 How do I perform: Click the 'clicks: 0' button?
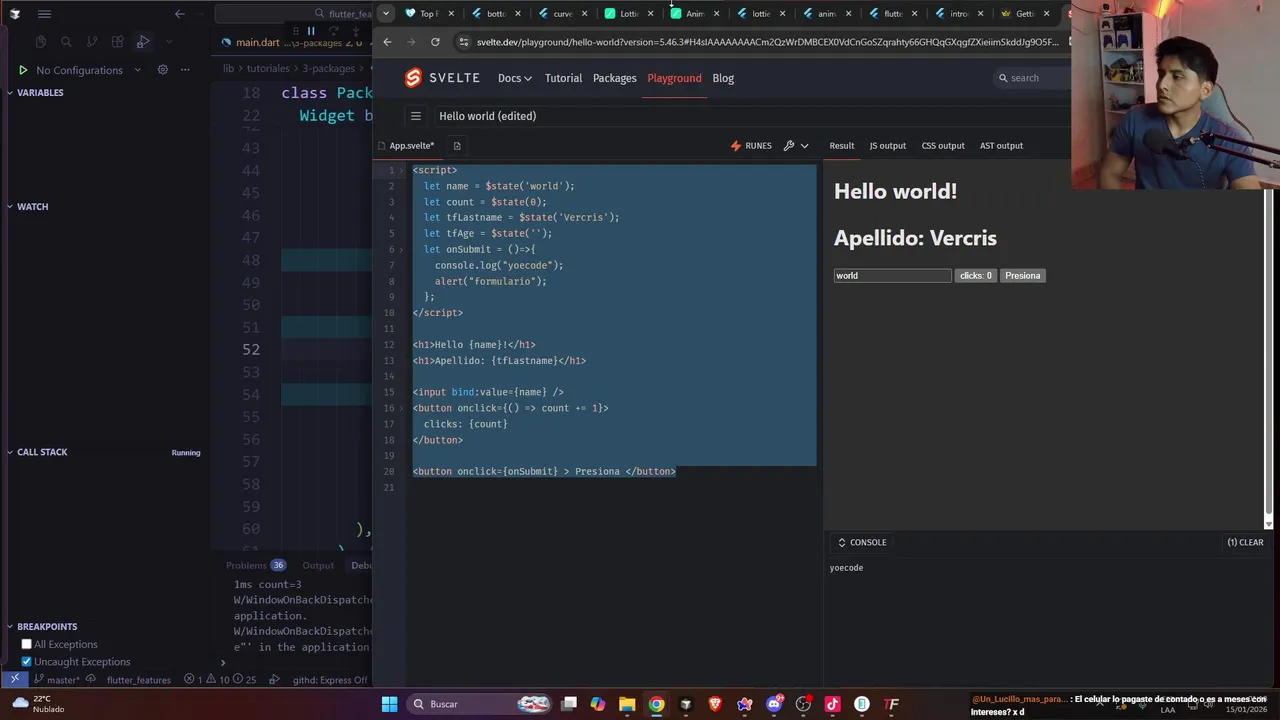click(x=975, y=276)
